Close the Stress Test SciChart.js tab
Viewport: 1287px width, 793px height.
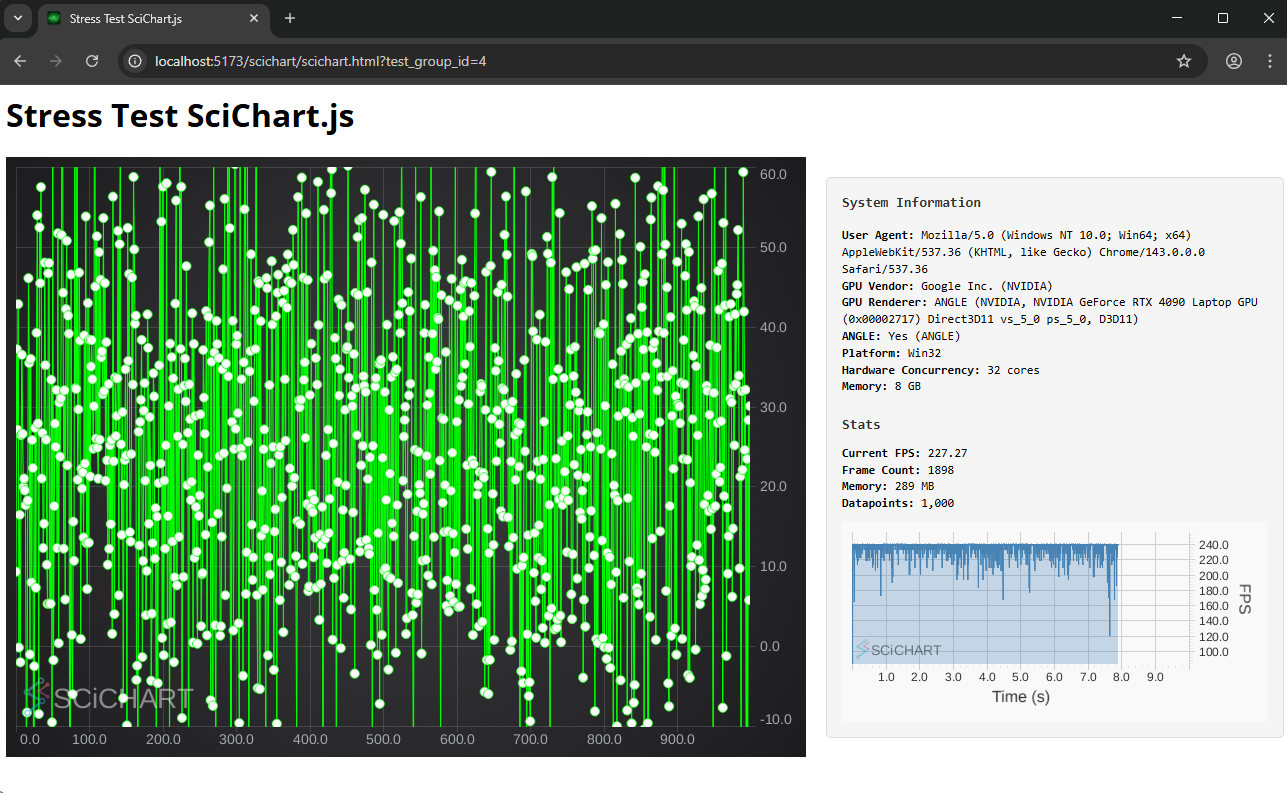(254, 18)
